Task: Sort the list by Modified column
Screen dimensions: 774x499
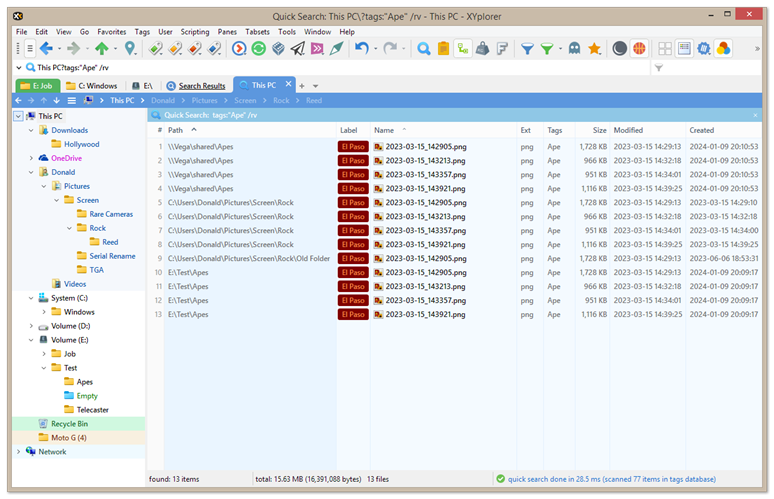Action: 629,130
